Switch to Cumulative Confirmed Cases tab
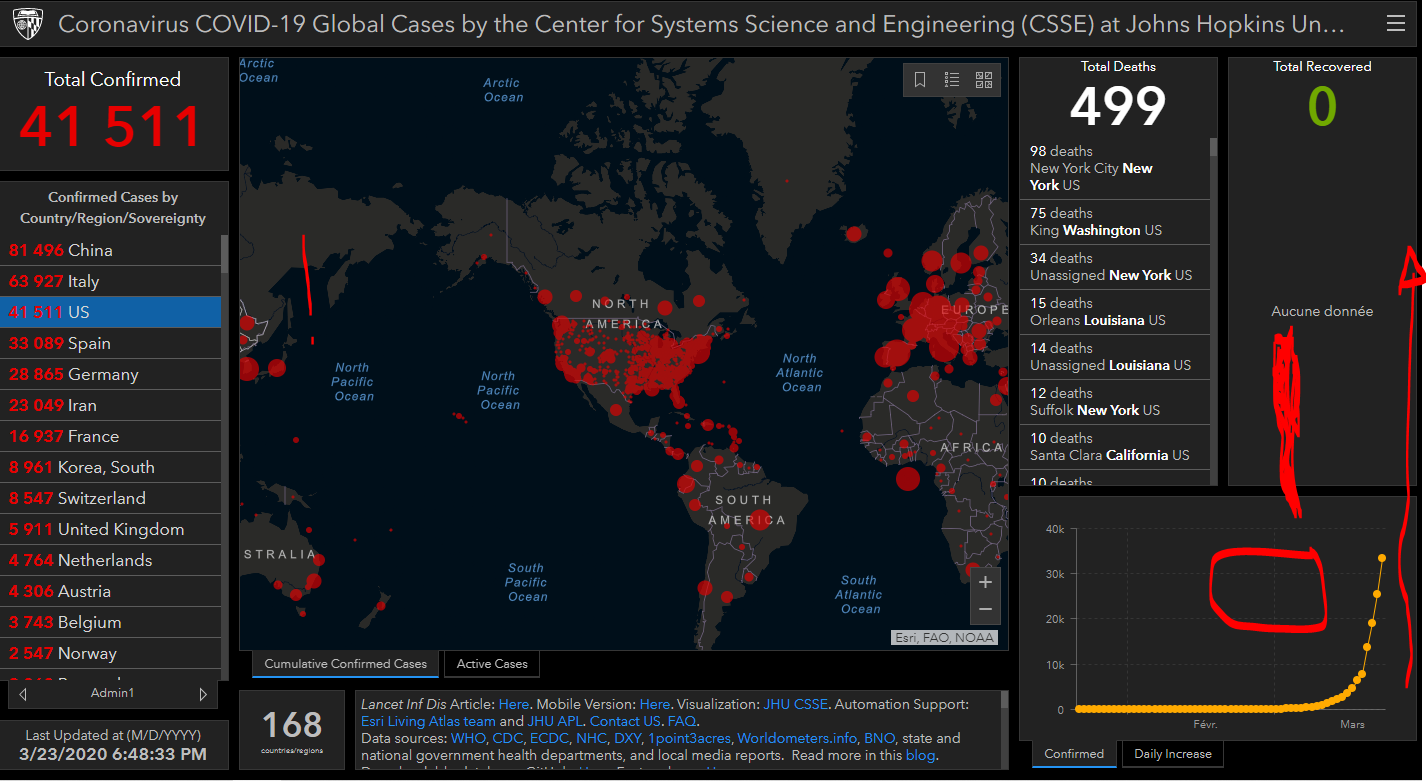The image size is (1426, 781). pyautogui.click(x=345, y=663)
